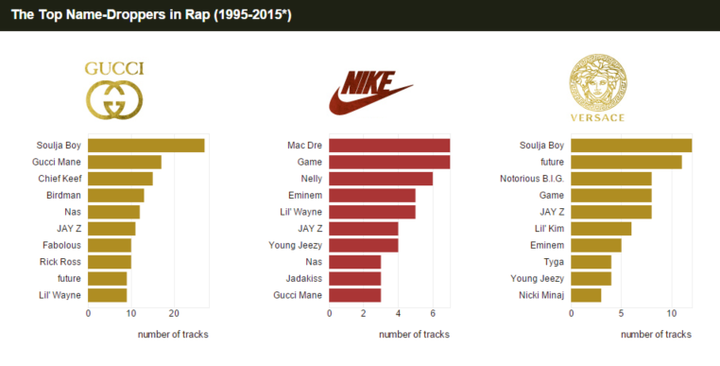Click the Versace Medusa head logo
Image resolution: width=720 pixels, height=366 pixels.
(x=598, y=83)
